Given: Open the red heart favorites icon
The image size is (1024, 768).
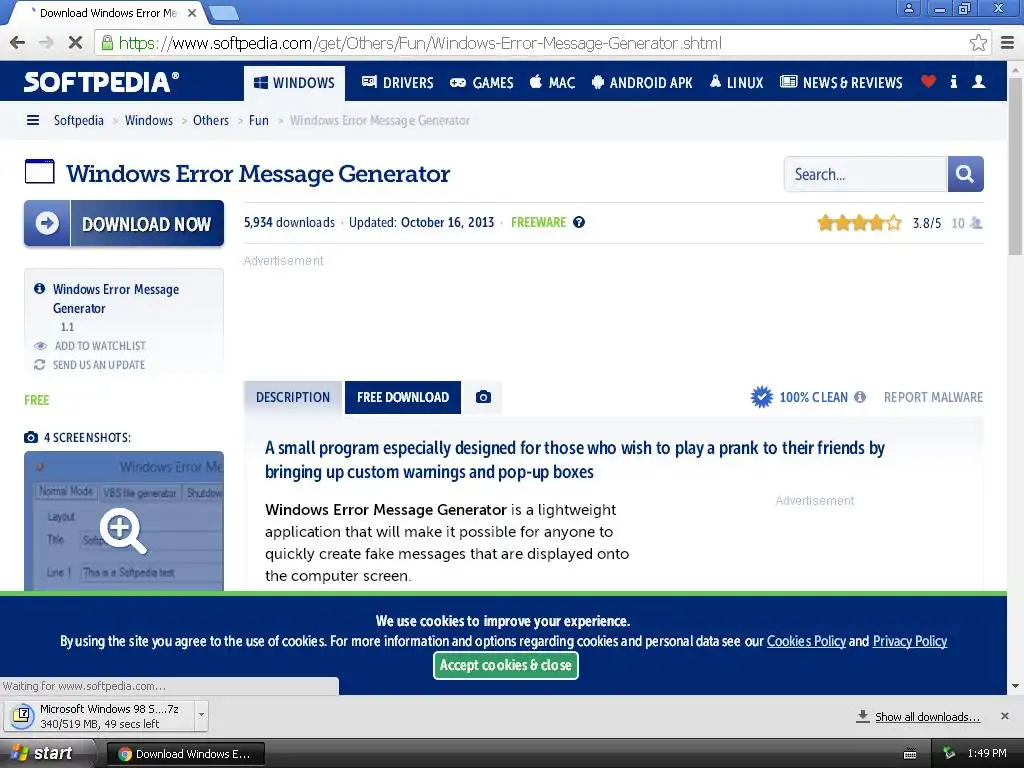Looking at the screenshot, I should point(928,82).
